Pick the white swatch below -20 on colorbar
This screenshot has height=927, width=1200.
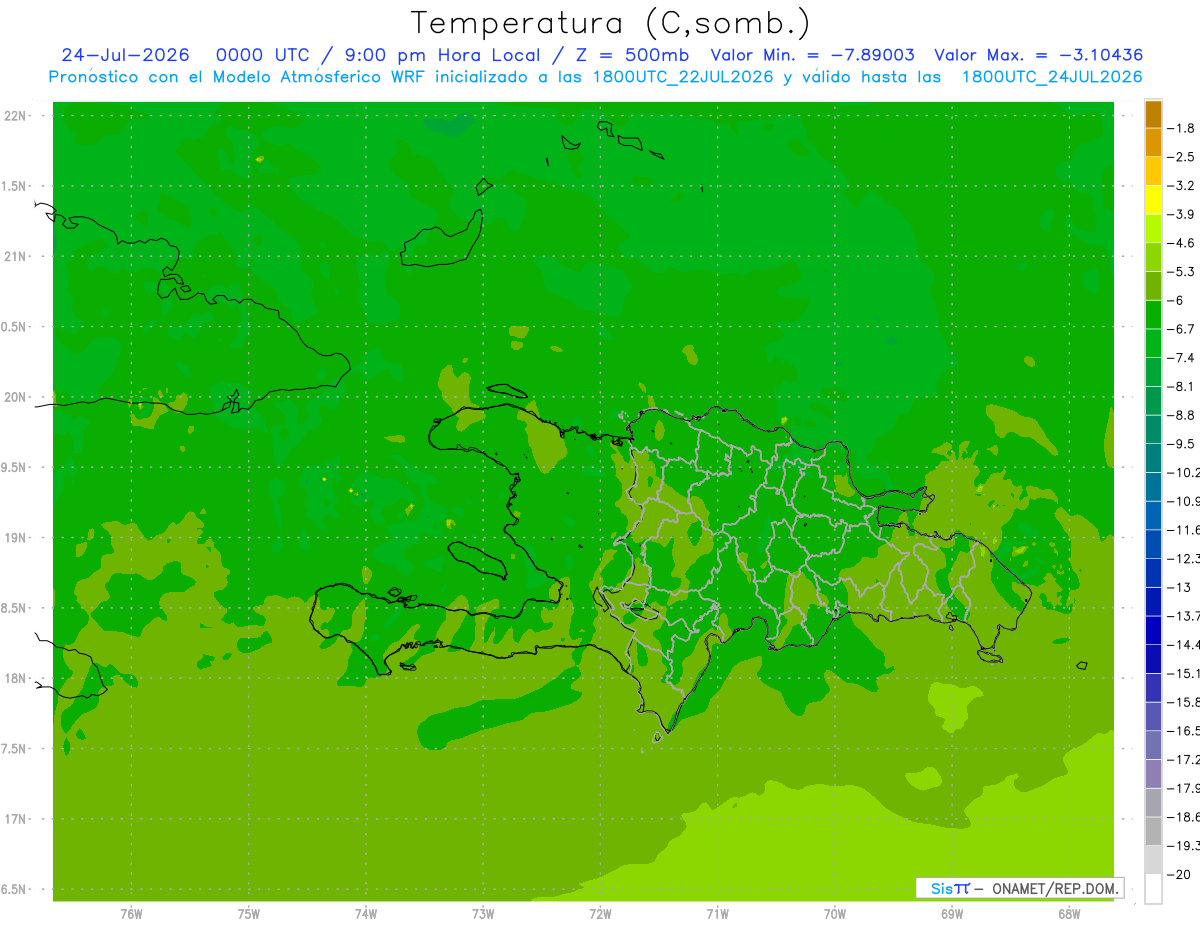click(1154, 889)
